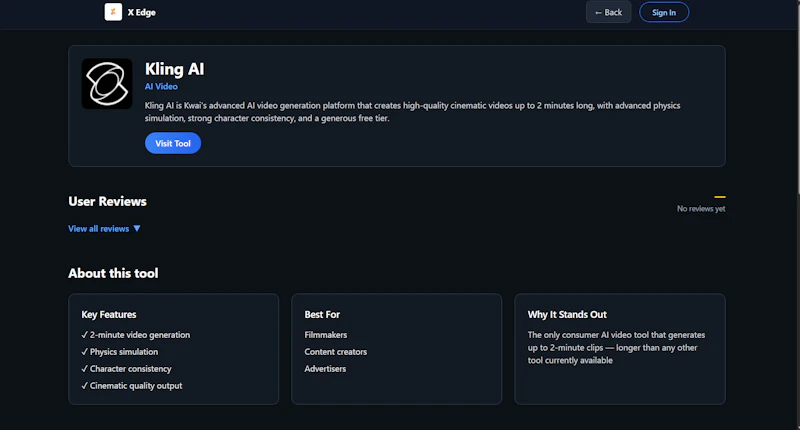Select the AI Video category link
The width and height of the screenshot is (800, 430).
[x=161, y=87]
